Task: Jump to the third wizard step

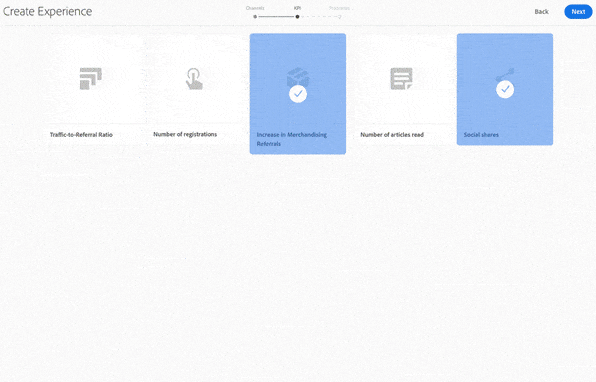Action: (339, 16)
